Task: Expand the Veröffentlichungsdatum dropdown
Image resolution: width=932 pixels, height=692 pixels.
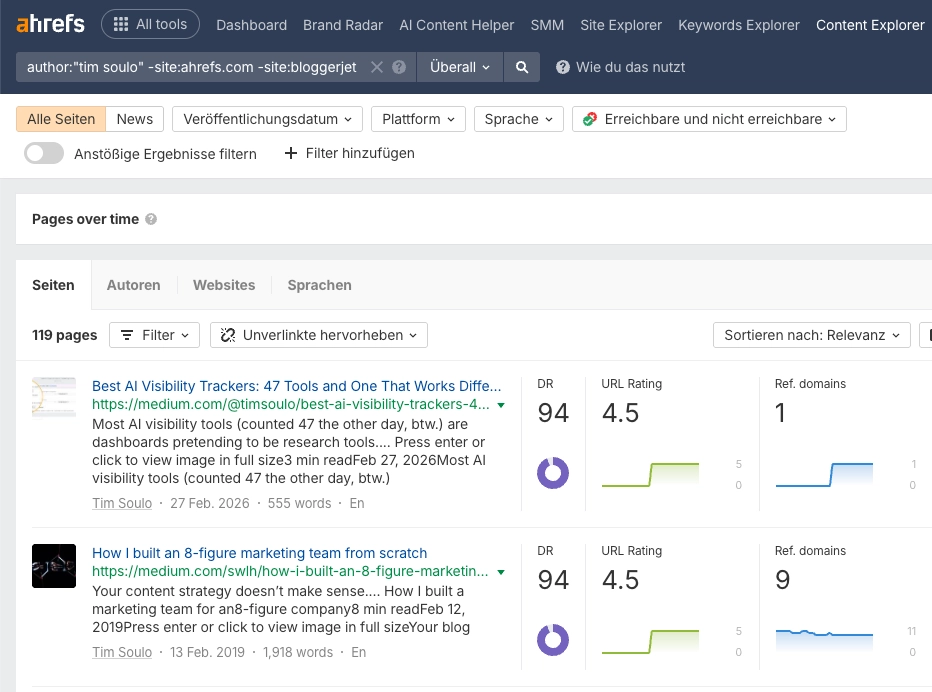Action: tap(267, 119)
